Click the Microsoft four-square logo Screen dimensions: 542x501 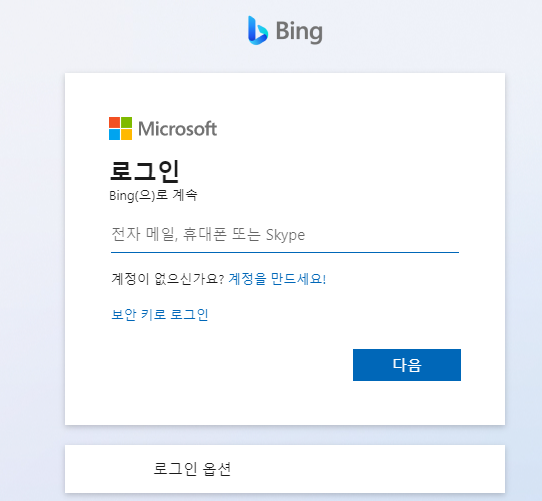[x=120, y=129]
